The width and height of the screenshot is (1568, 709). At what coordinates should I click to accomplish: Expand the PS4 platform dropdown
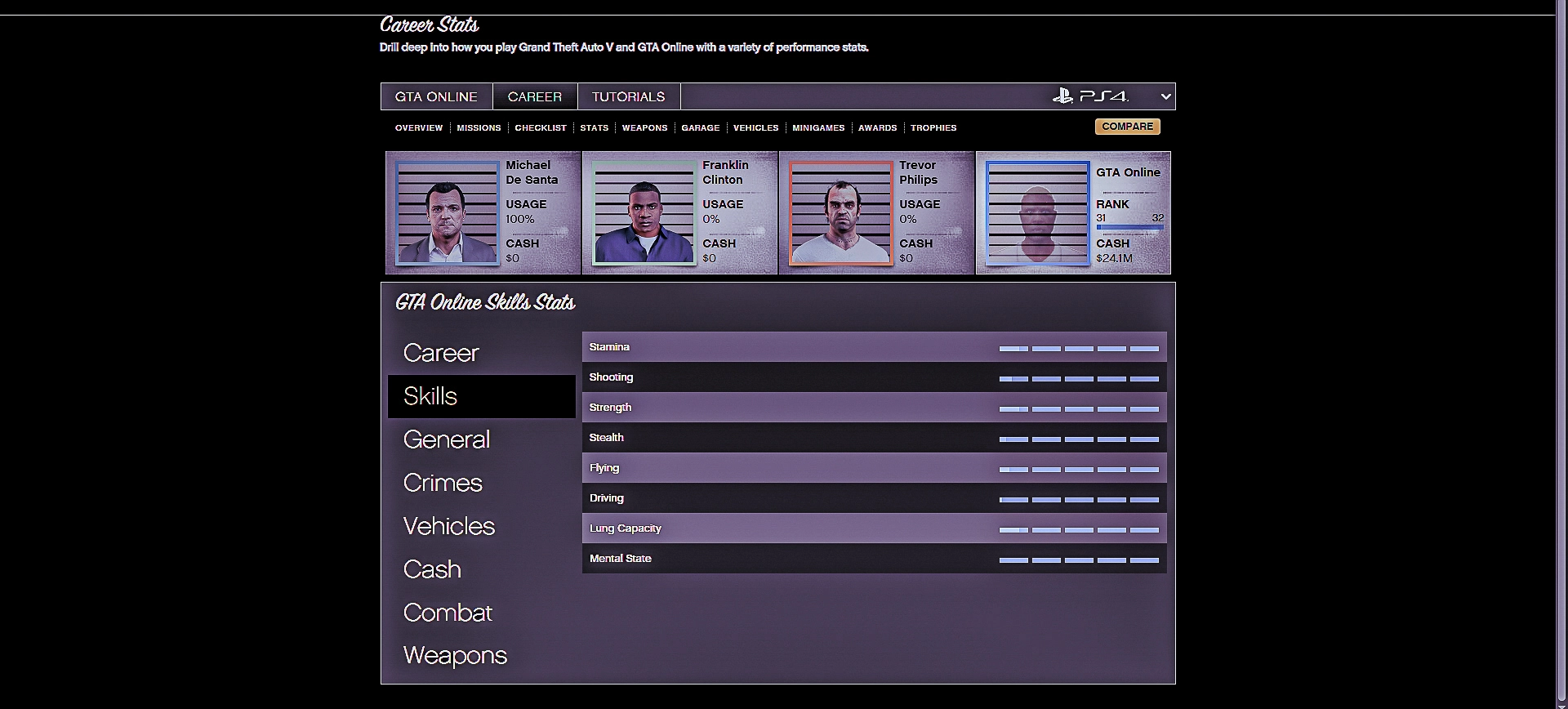point(1165,96)
